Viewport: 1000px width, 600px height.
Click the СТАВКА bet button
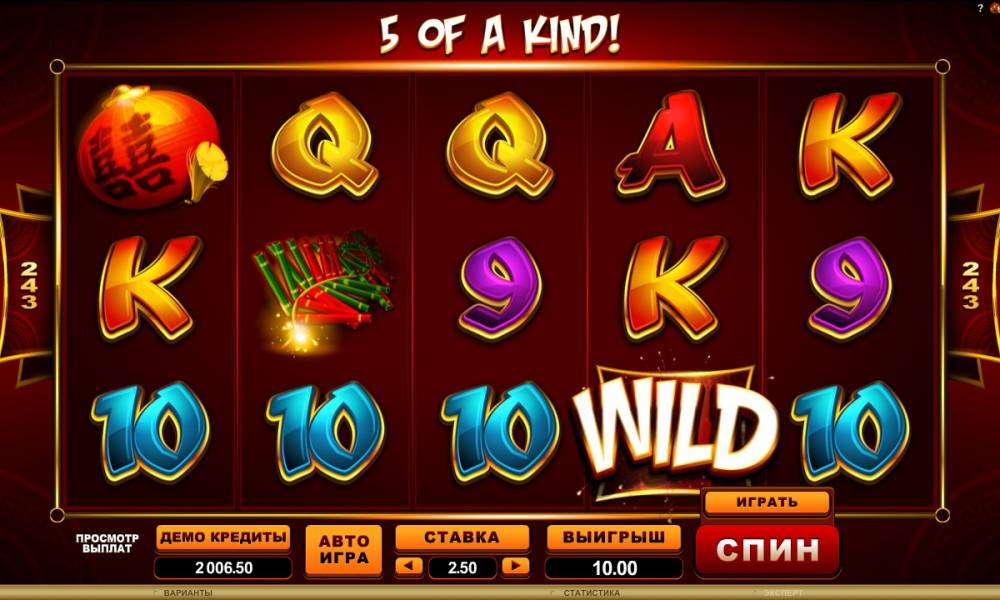pos(462,538)
